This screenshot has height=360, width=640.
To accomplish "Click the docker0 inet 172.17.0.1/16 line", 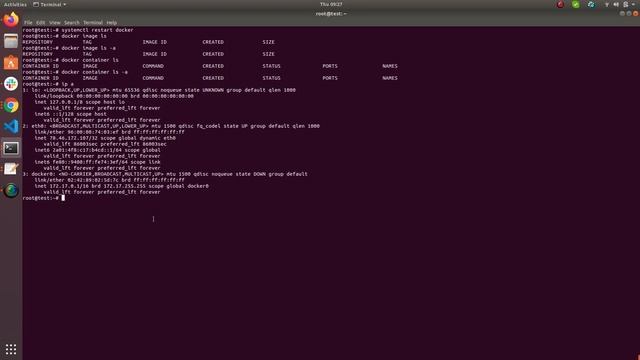I will [122, 186].
